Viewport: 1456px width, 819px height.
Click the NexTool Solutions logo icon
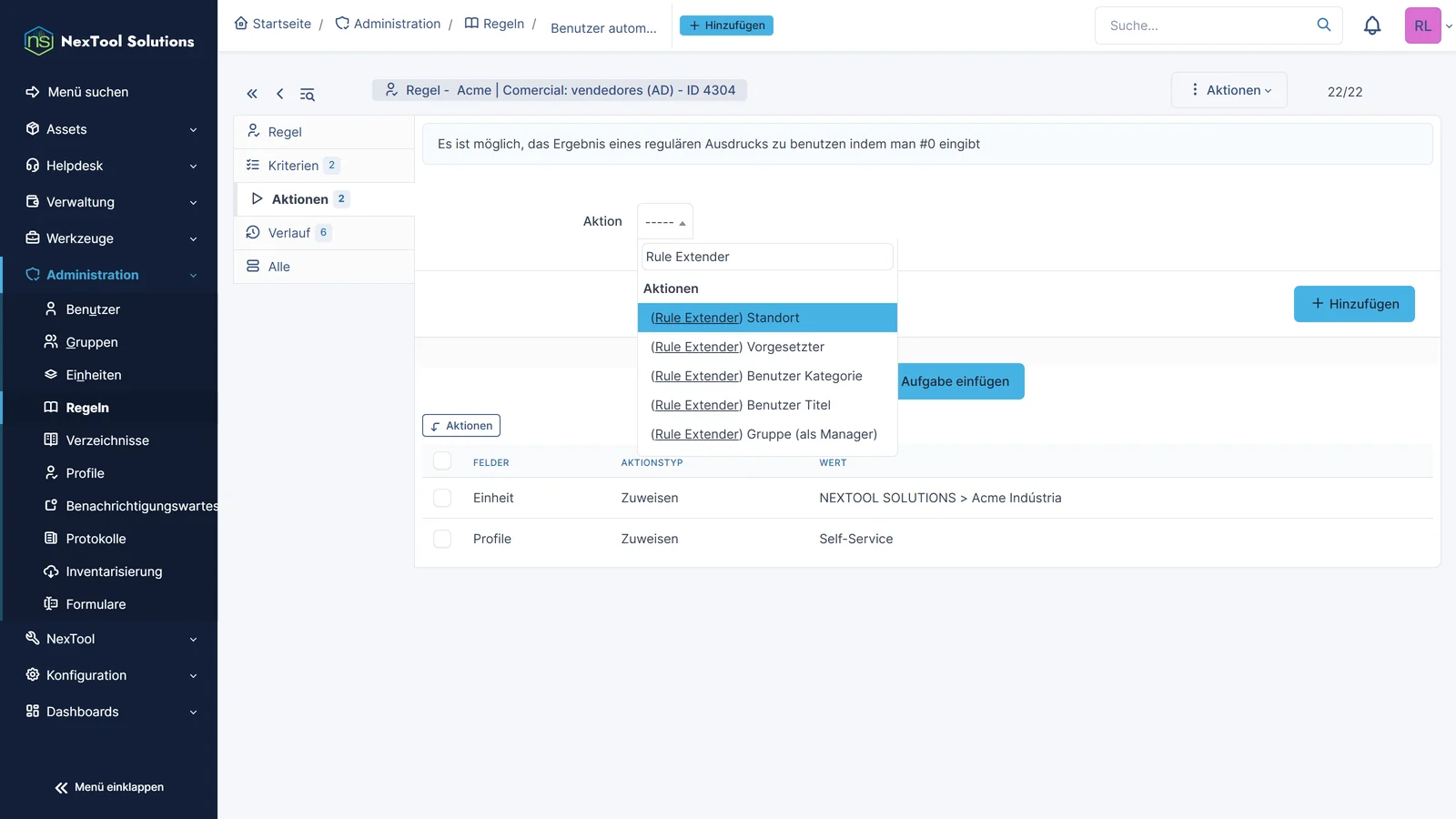pyautogui.click(x=38, y=41)
